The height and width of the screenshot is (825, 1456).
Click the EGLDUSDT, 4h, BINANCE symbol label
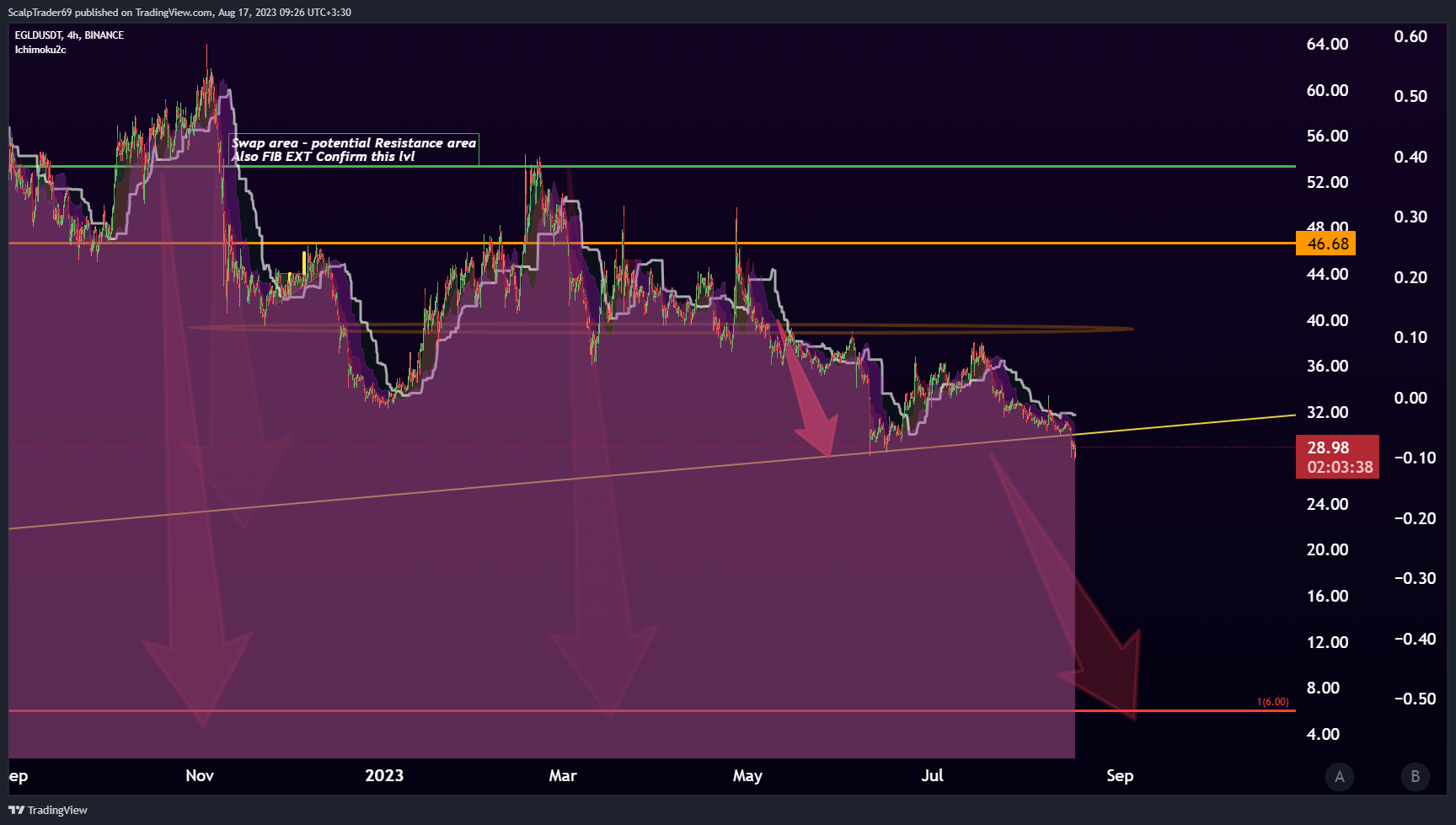(x=69, y=35)
